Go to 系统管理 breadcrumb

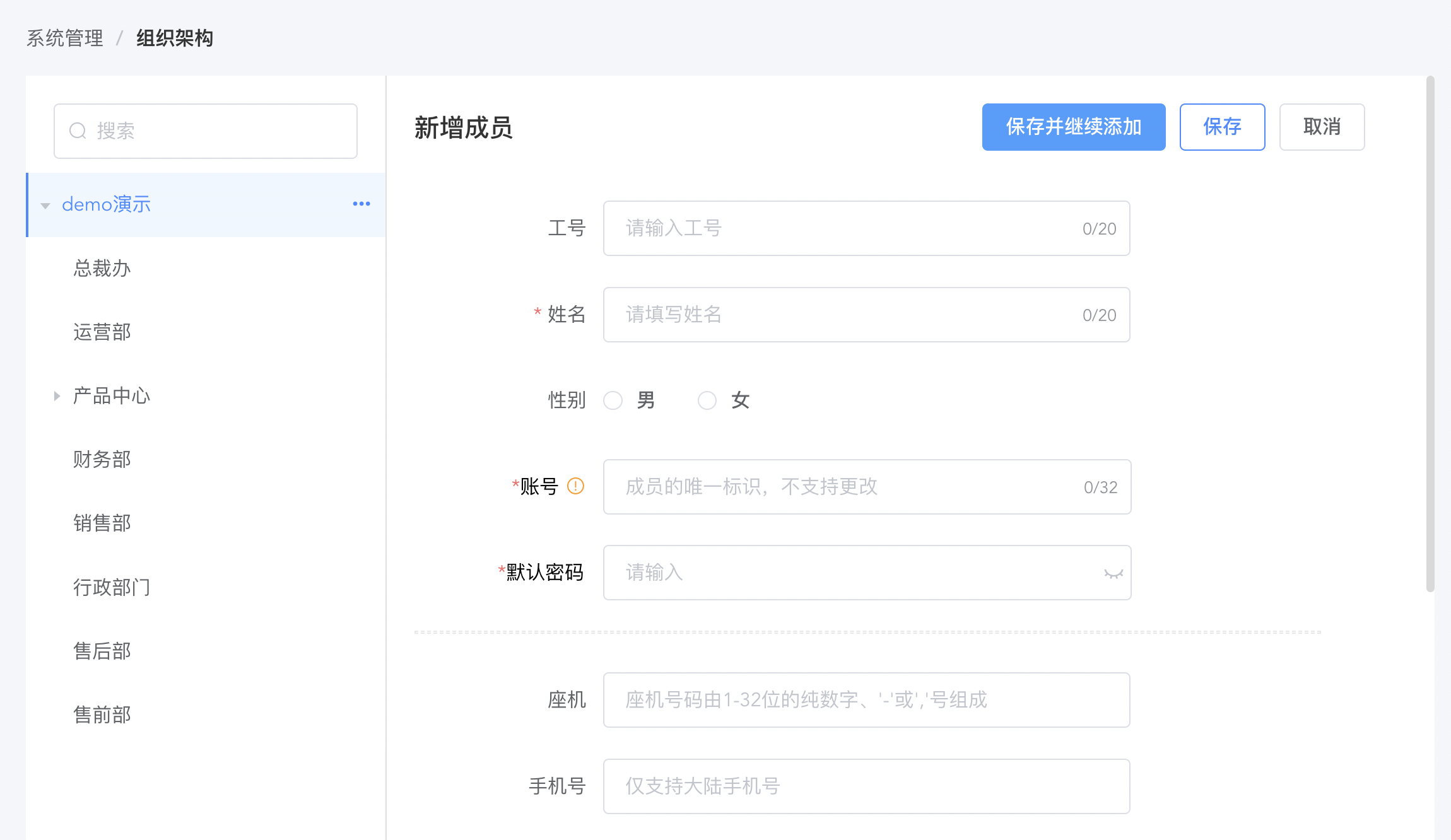(x=65, y=38)
